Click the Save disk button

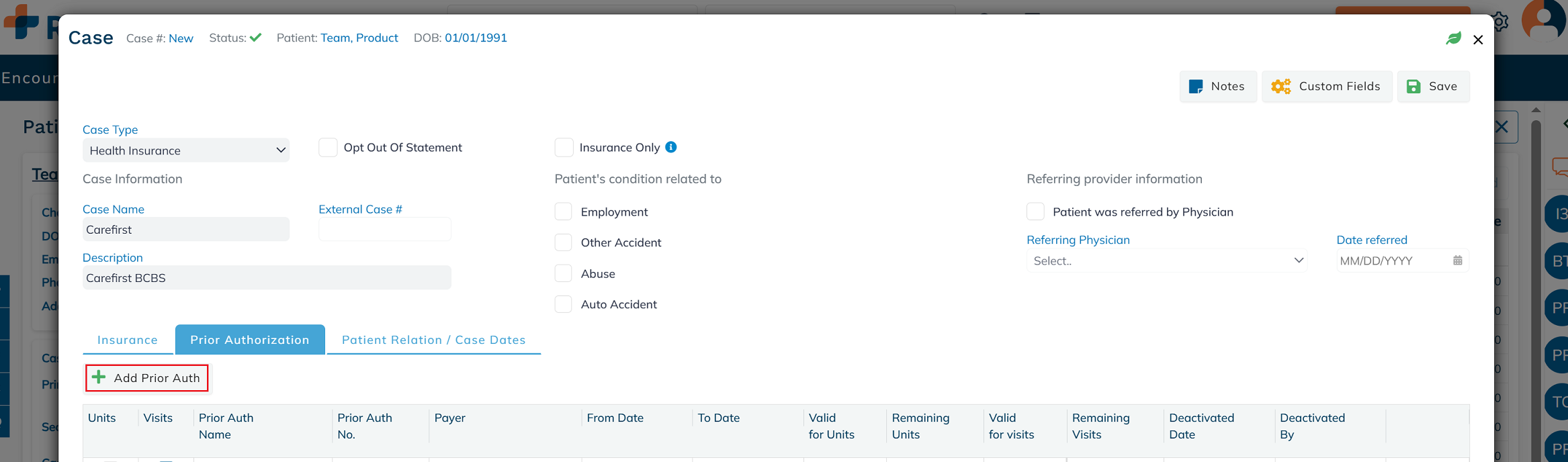[x=1433, y=86]
